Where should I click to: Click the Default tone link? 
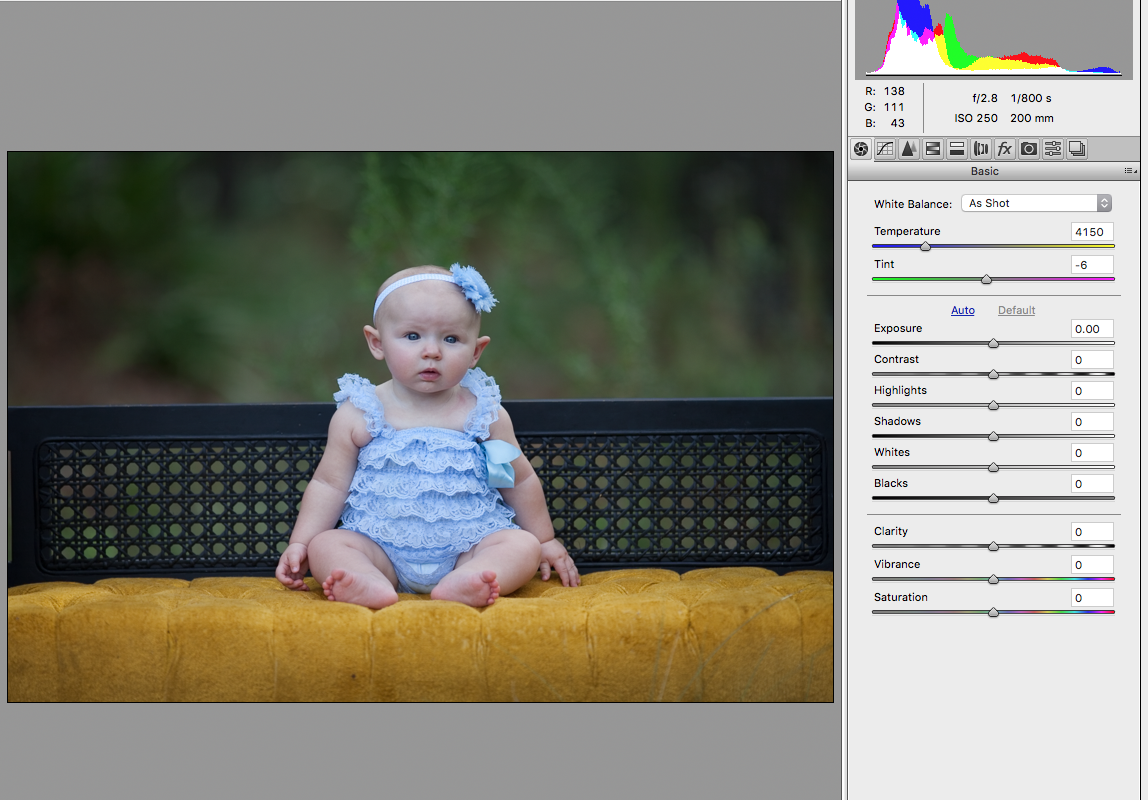1016,310
